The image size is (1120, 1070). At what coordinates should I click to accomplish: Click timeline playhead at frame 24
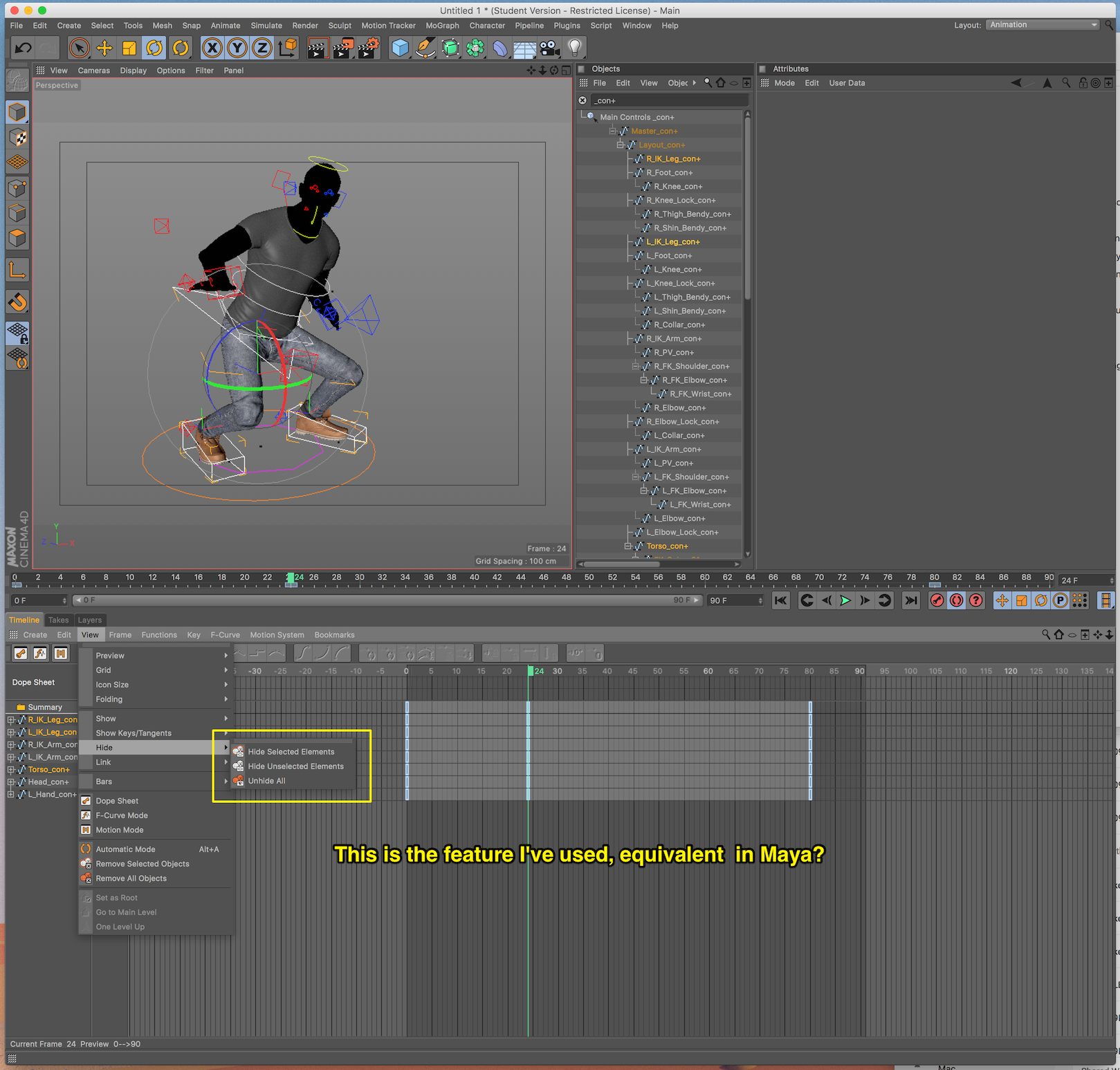pyautogui.click(x=291, y=580)
